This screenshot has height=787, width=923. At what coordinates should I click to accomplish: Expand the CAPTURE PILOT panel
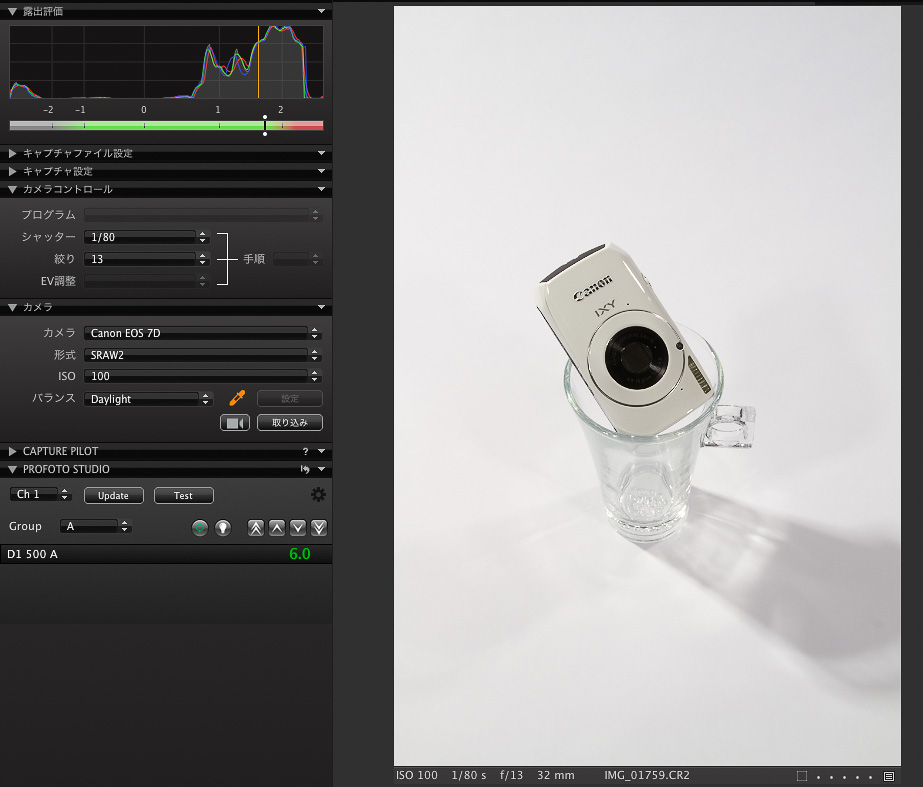pyautogui.click(x=12, y=452)
